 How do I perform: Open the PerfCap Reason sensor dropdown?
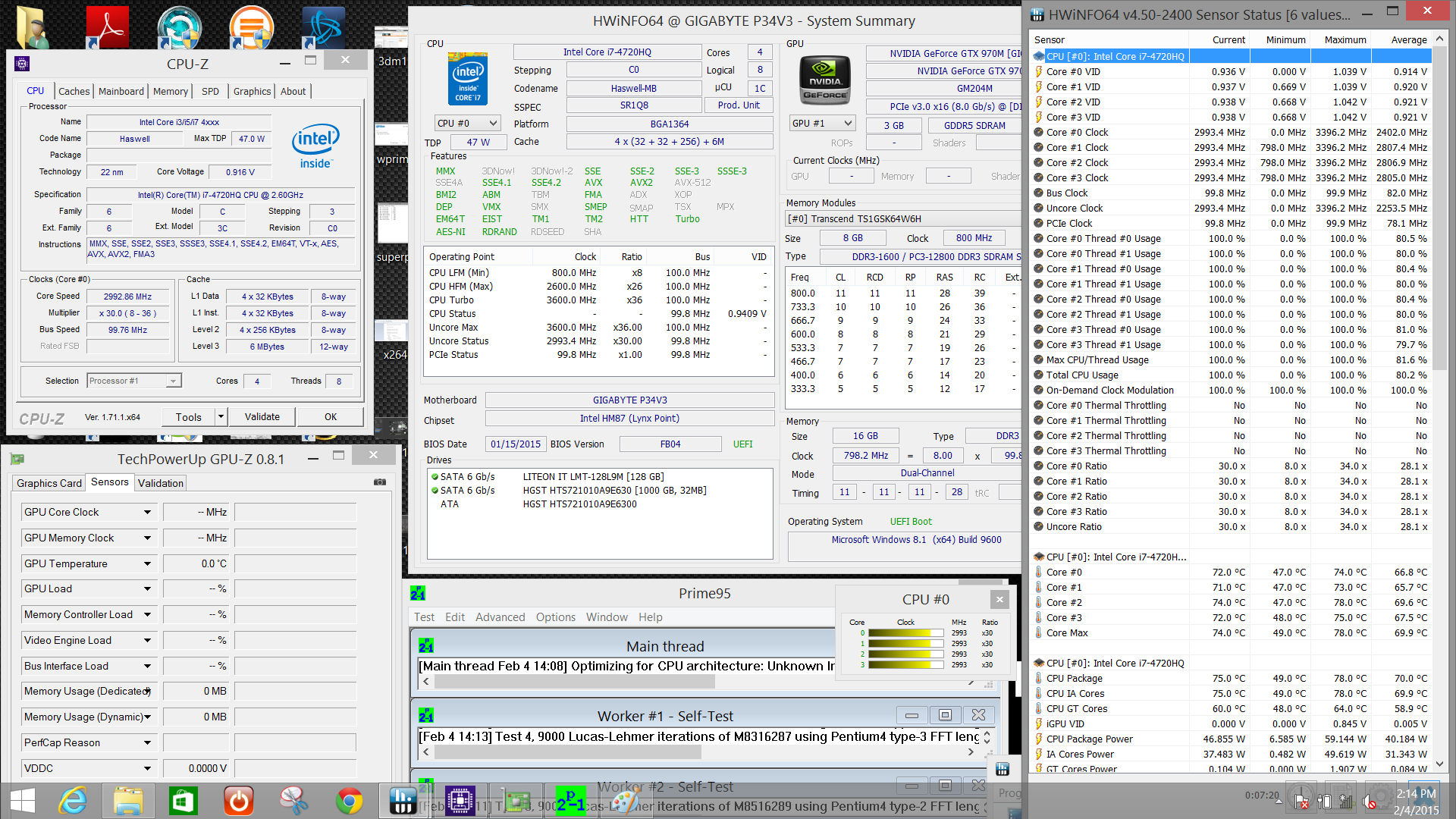coord(147,743)
